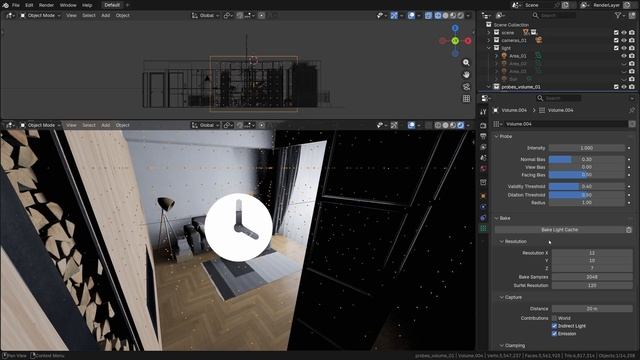Open the outliner filter dropdown

[620, 16]
